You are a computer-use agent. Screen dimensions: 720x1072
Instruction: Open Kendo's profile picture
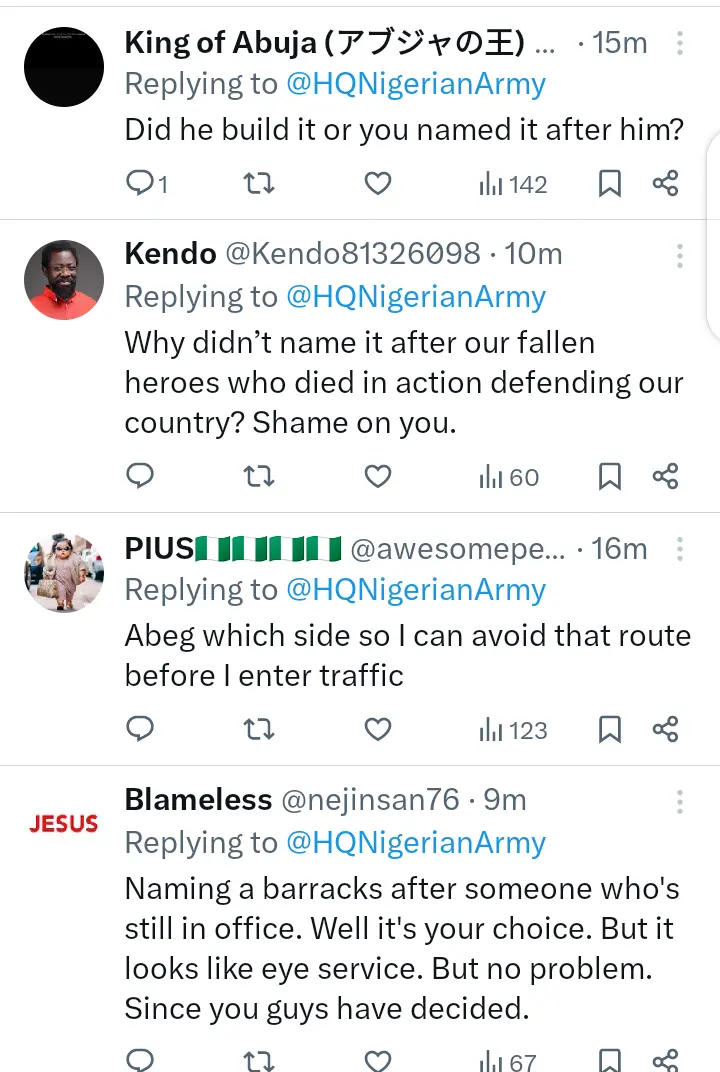pyautogui.click(x=64, y=280)
